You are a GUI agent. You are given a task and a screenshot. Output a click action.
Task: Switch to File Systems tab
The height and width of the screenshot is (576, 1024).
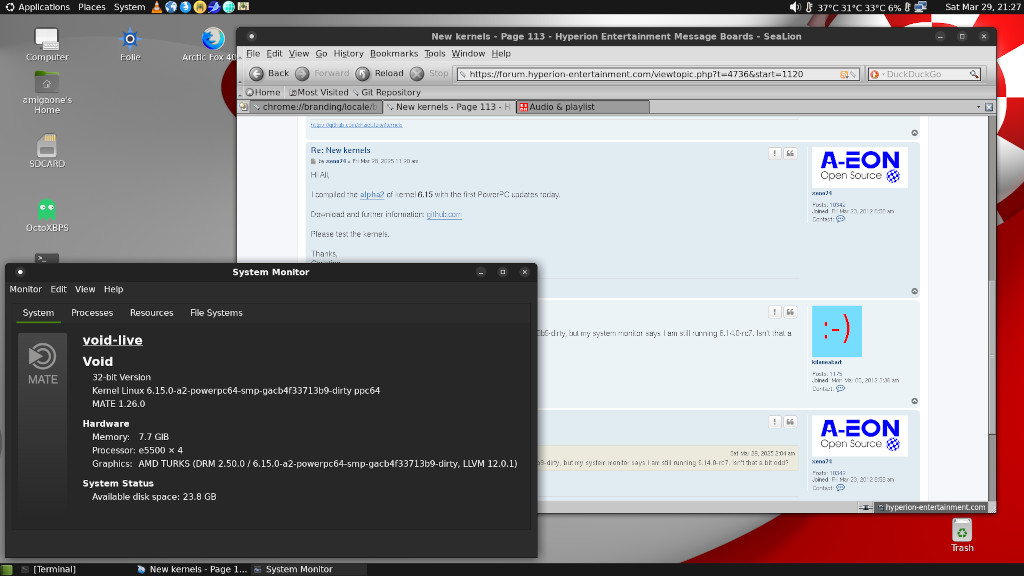[216, 313]
